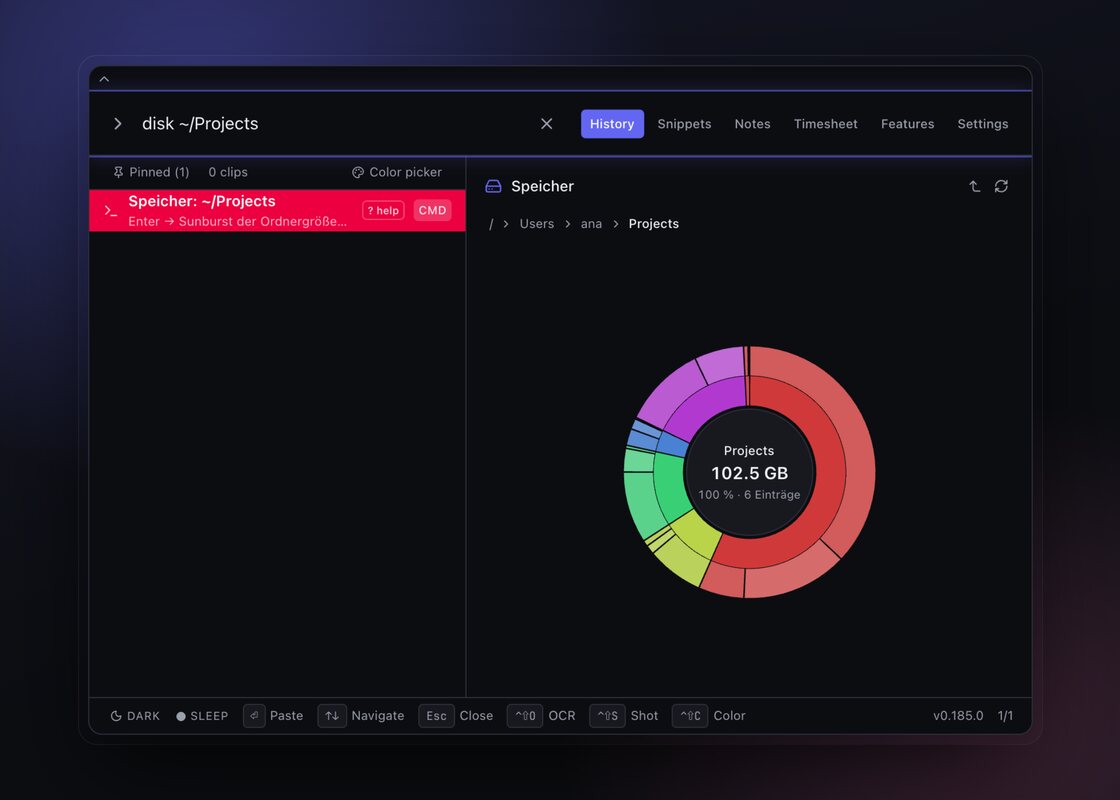Click the palette icon beside Color picker
1120x800 pixels.
[x=358, y=172]
